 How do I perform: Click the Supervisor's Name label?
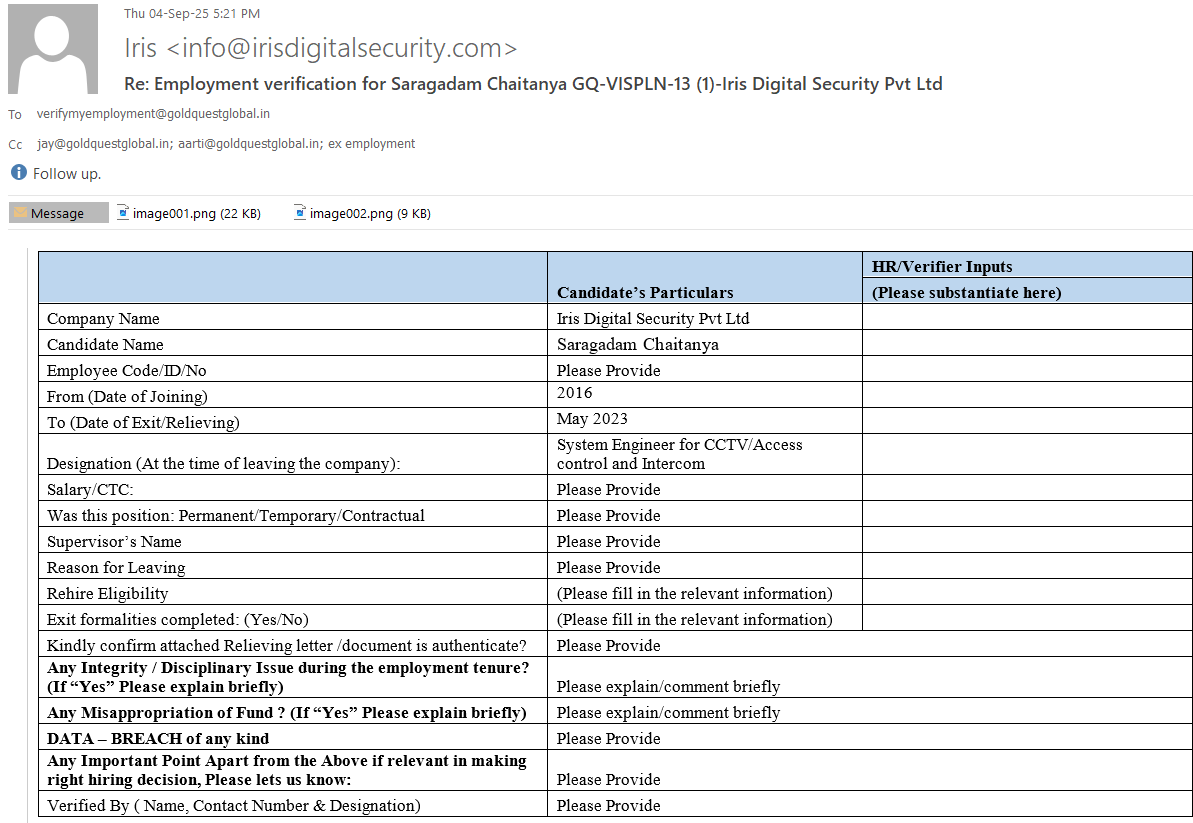tap(114, 542)
